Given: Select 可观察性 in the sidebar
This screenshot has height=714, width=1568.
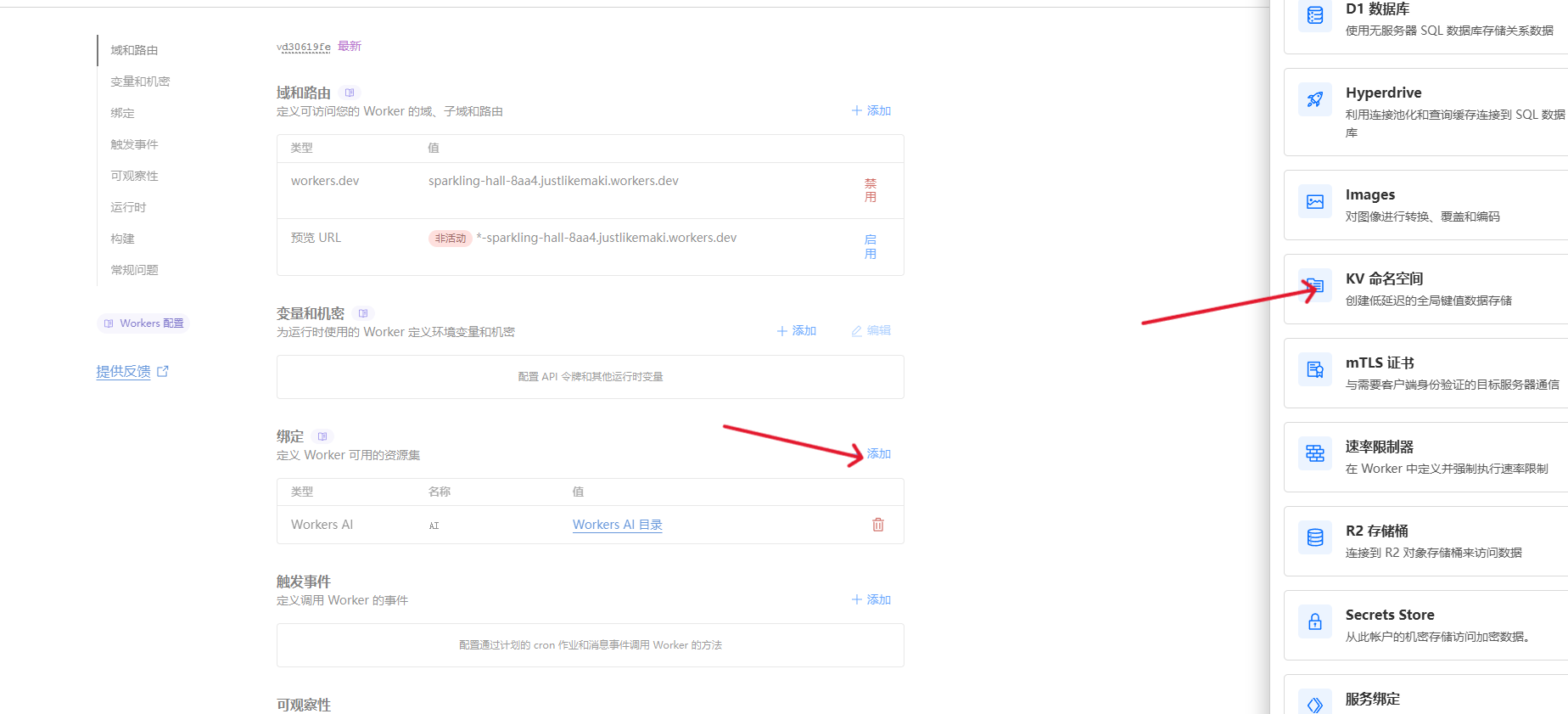Looking at the screenshot, I should coord(134,176).
